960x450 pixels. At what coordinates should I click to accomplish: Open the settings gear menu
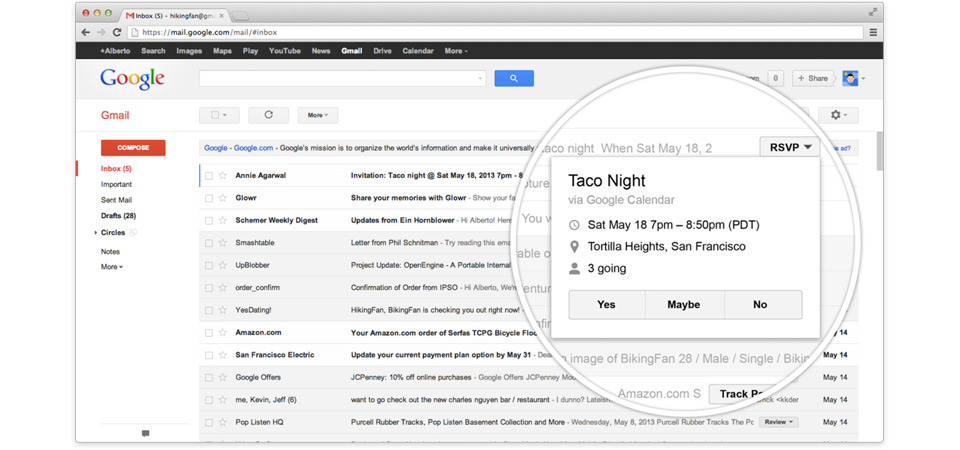[x=838, y=115]
